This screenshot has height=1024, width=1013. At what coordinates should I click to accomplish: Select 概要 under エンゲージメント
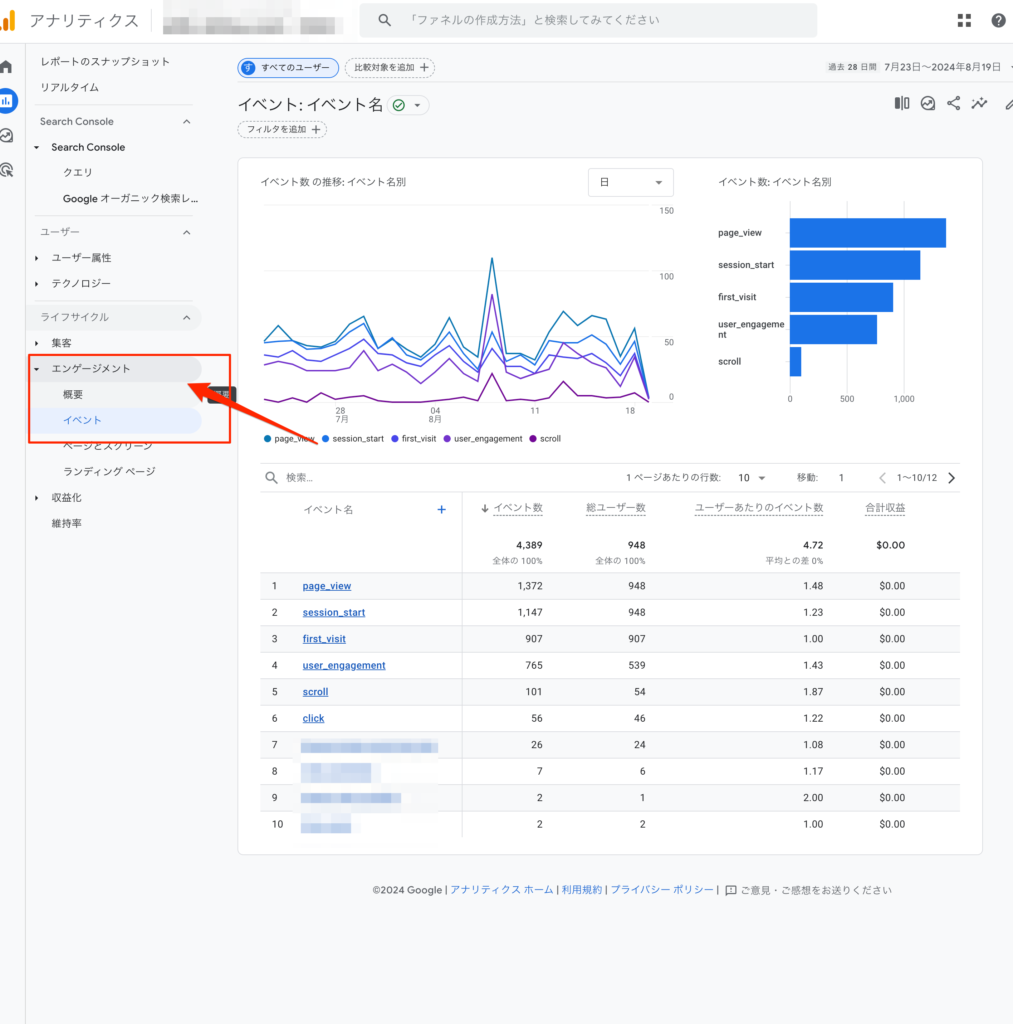coord(73,394)
